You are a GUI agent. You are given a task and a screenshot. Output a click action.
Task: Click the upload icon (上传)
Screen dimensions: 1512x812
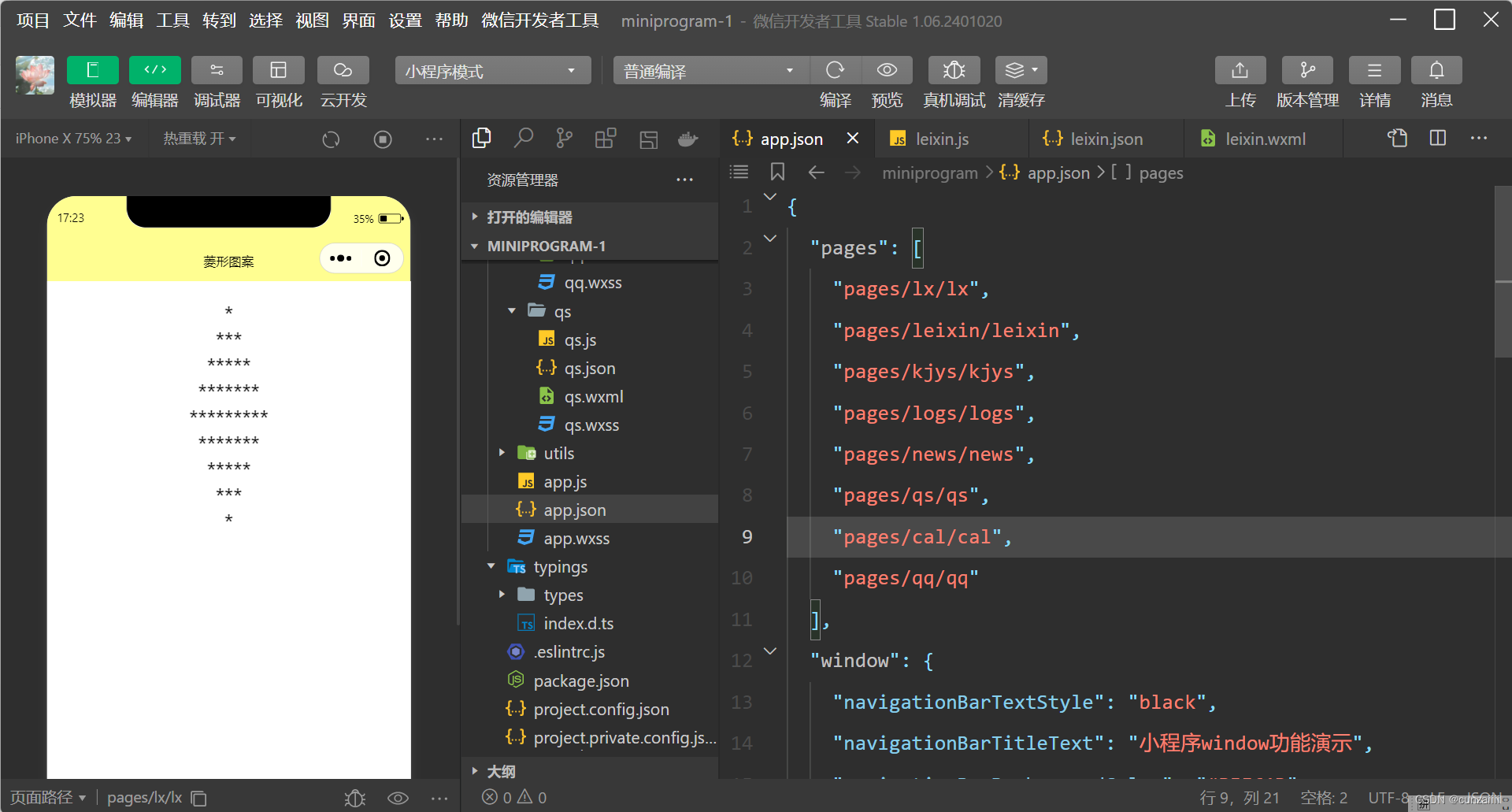(x=1240, y=70)
